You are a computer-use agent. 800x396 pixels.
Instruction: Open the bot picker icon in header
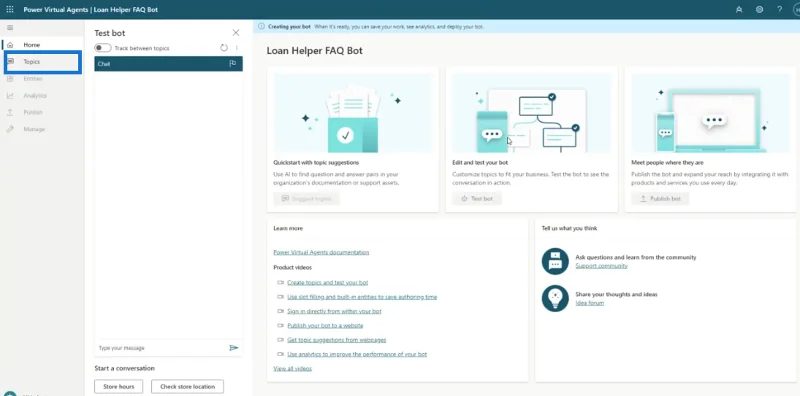pyautogui.click(x=739, y=9)
